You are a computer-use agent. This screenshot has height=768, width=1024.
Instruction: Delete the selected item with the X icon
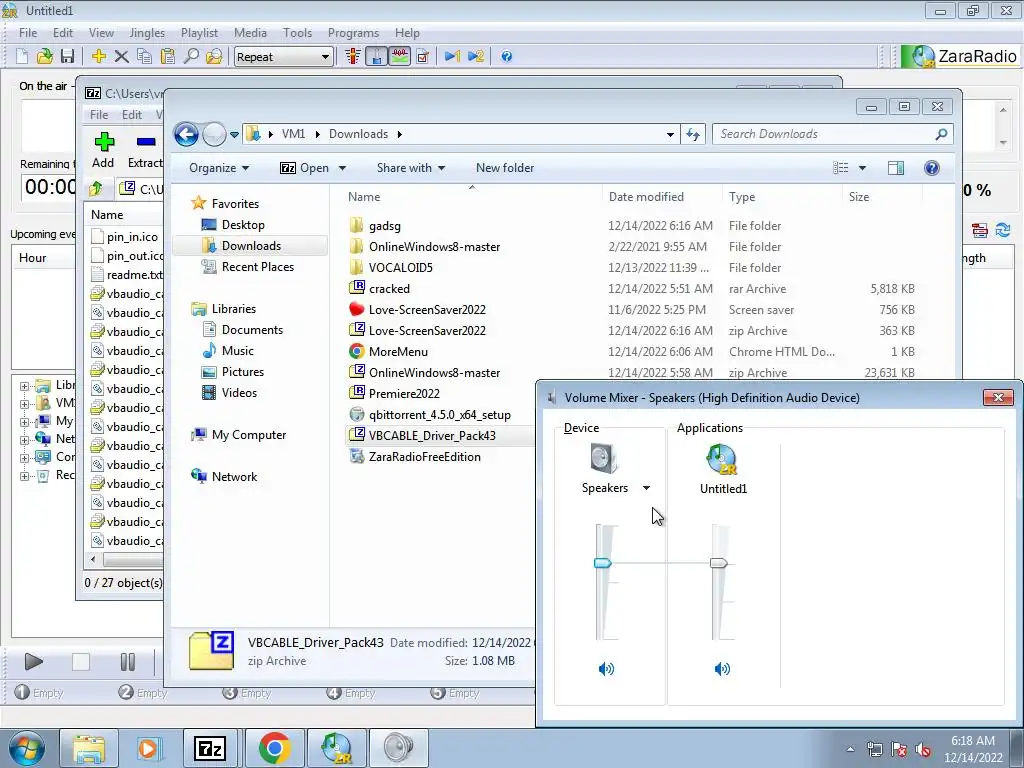121,57
